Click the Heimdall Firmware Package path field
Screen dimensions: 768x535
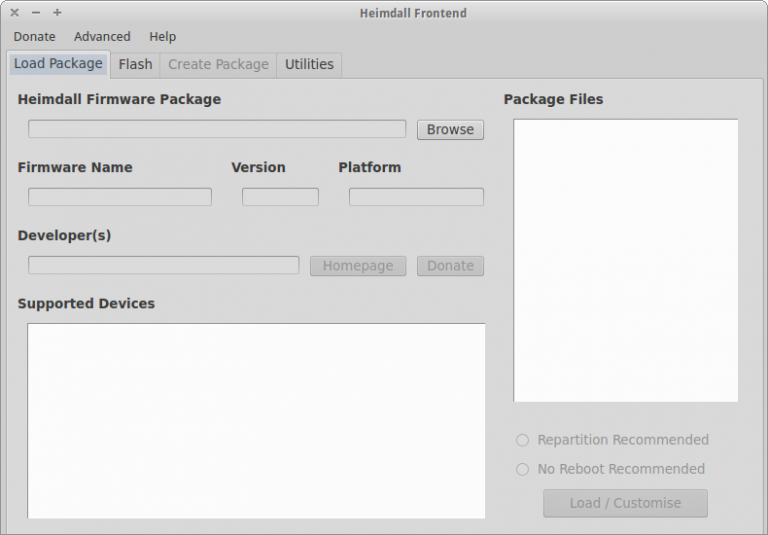click(x=217, y=129)
